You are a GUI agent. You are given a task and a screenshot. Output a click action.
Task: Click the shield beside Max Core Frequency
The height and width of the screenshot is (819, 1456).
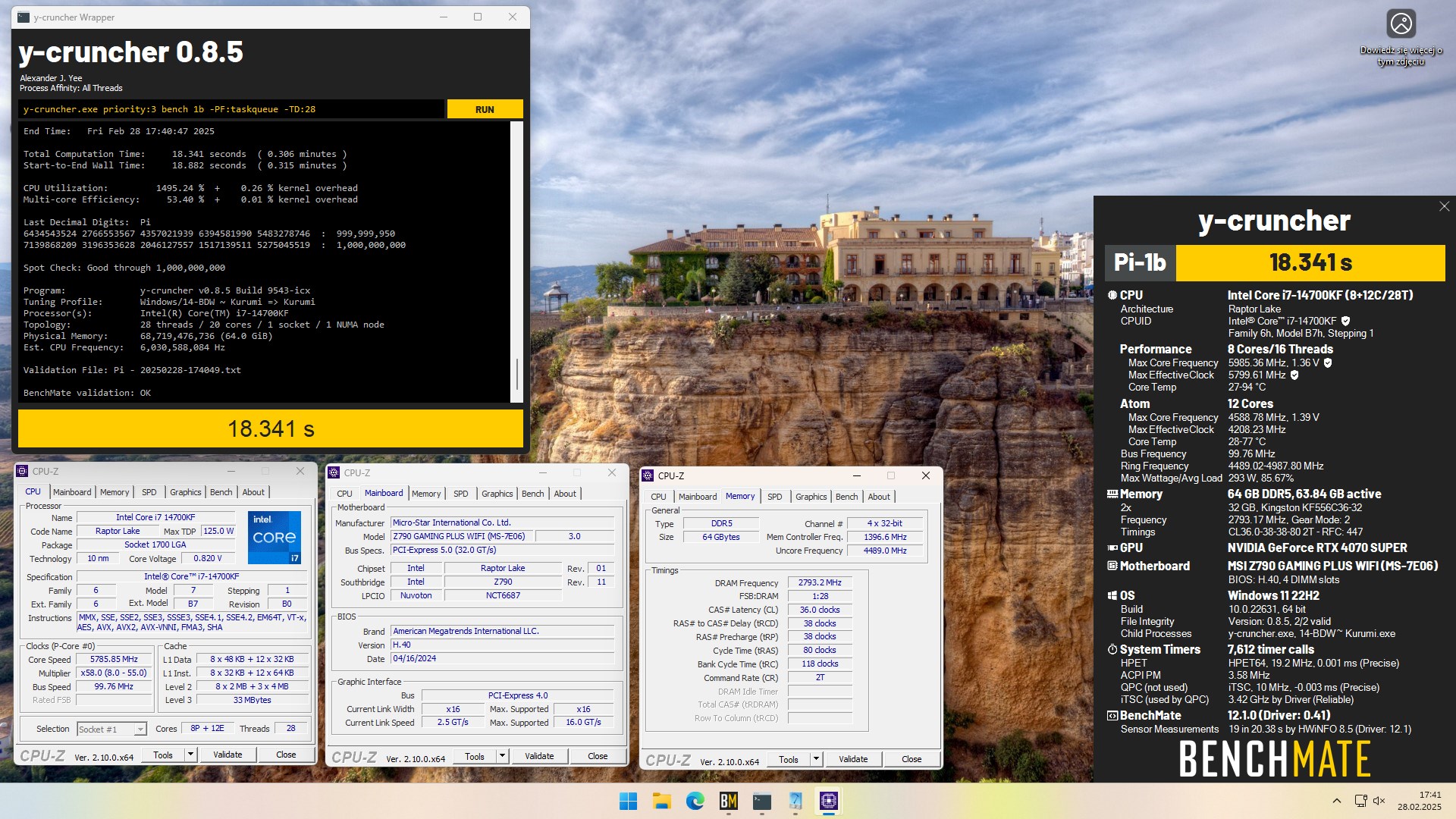click(x=1328, y=362)
